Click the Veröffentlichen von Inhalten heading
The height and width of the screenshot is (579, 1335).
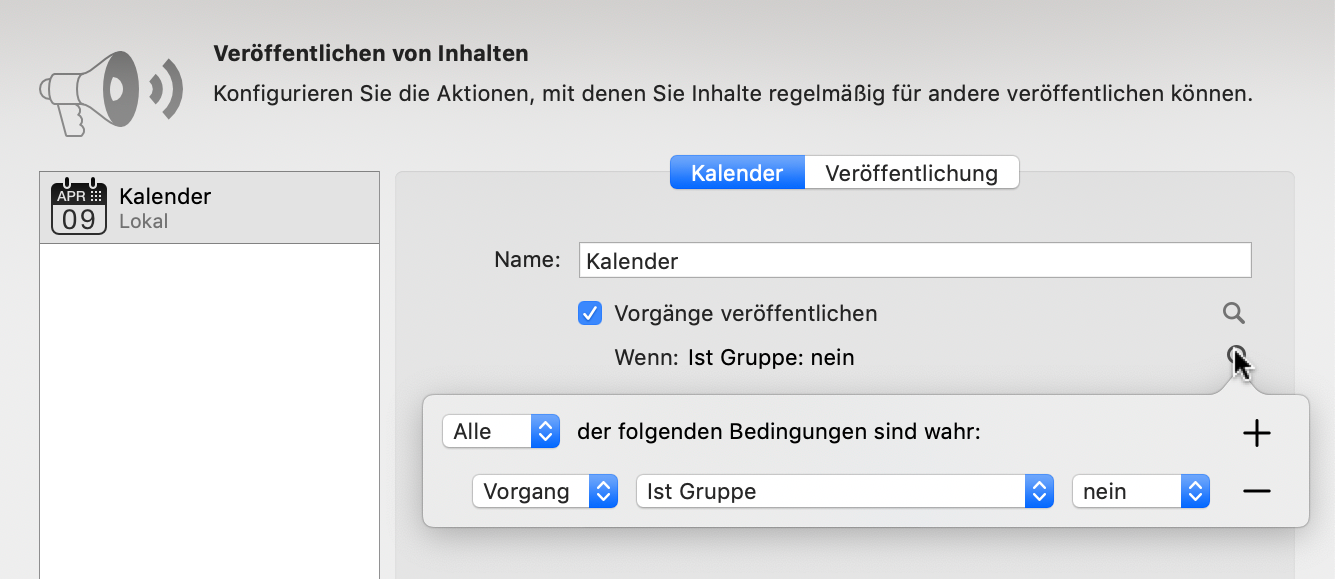371,53
